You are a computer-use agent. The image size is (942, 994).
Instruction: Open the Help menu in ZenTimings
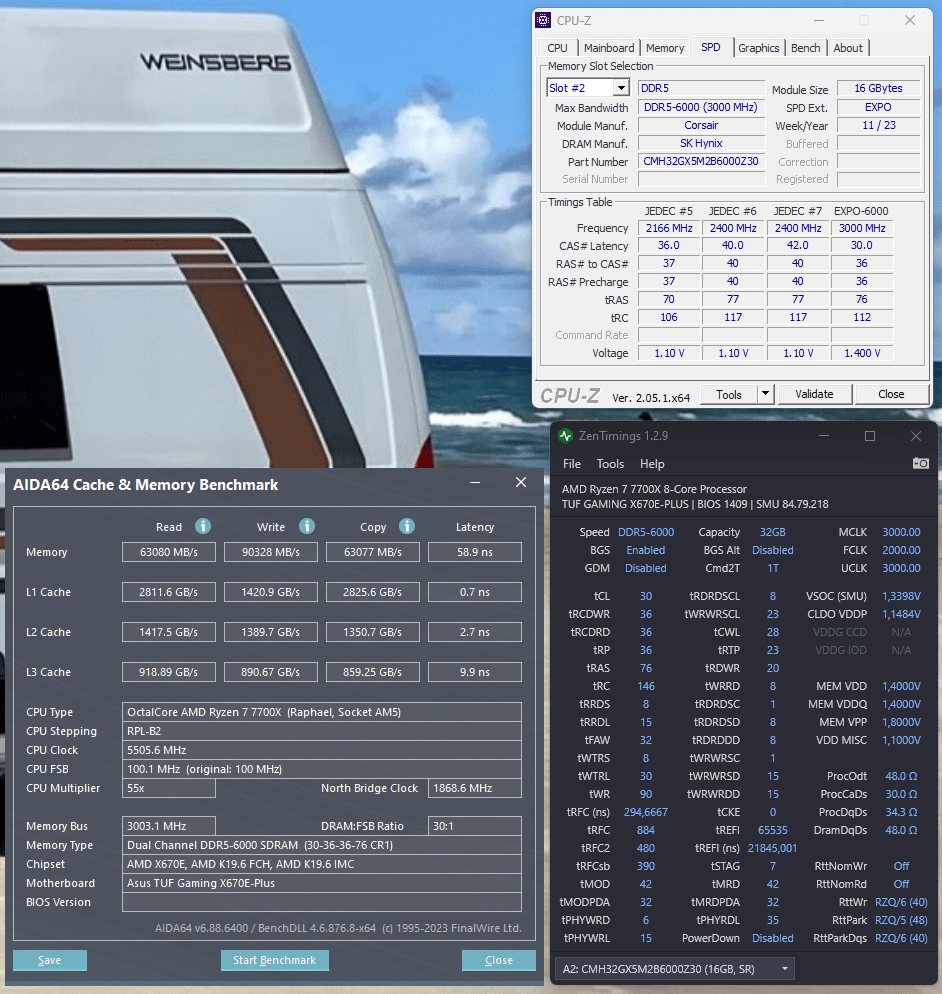[x=652, y=464]
